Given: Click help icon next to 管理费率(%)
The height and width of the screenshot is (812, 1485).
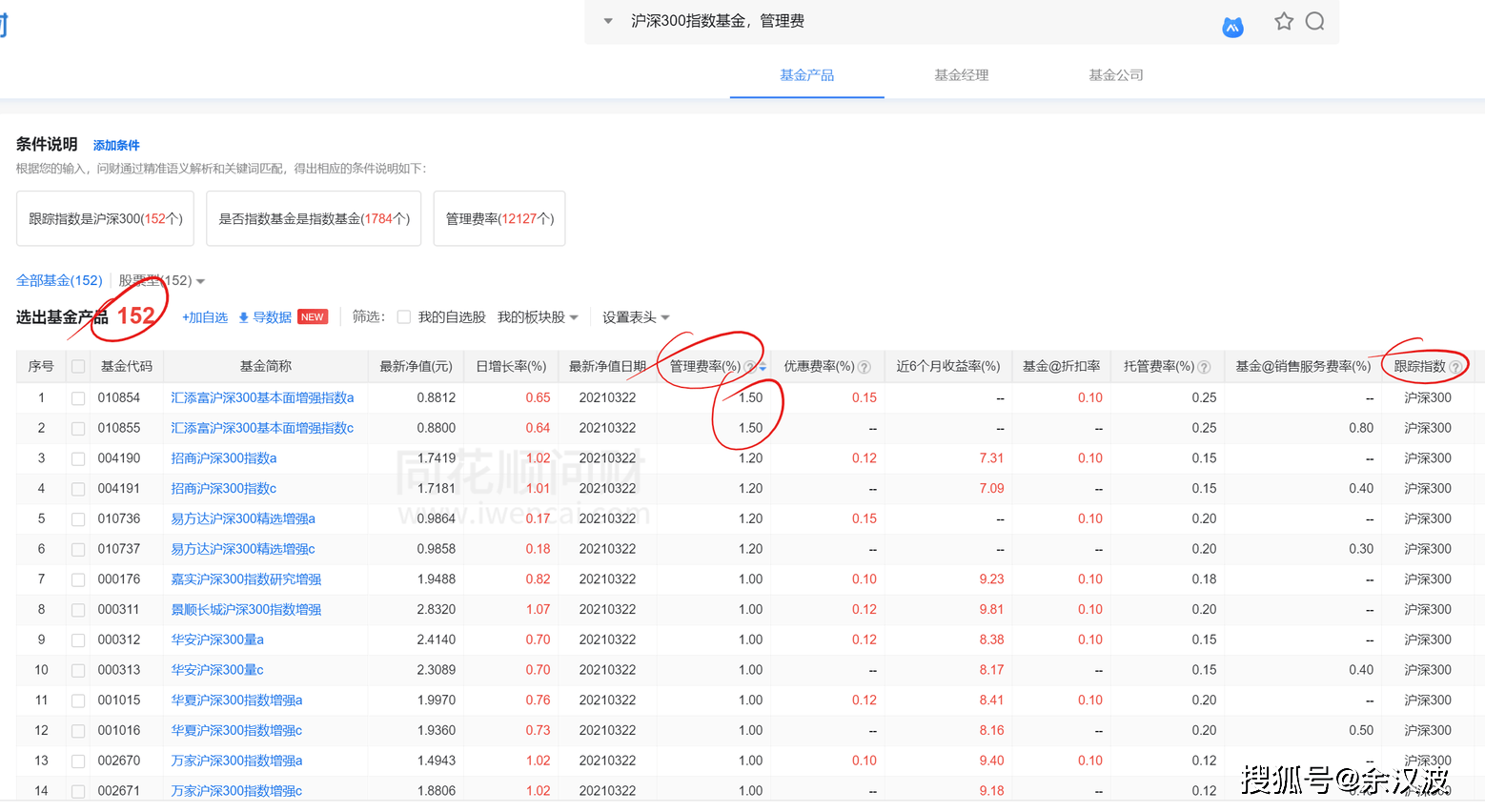Looking at the screenshot, I should point(749,367).
